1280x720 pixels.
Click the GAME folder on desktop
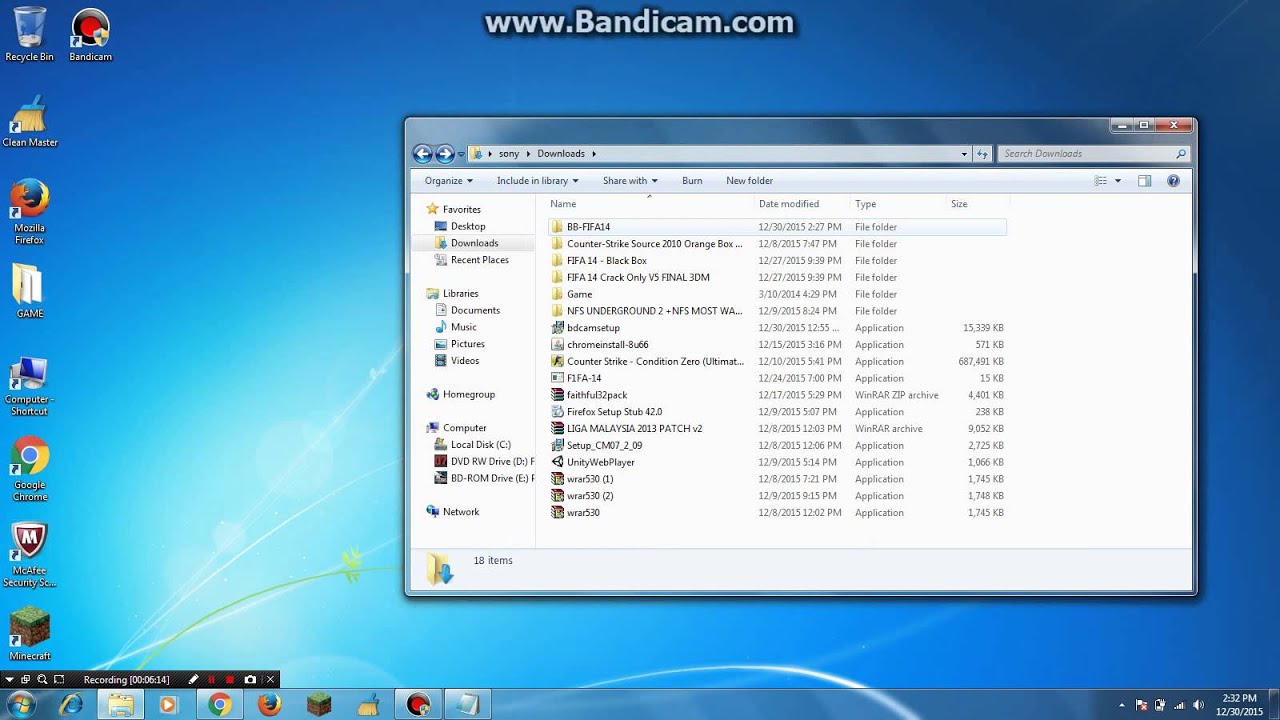click(29, 291)
